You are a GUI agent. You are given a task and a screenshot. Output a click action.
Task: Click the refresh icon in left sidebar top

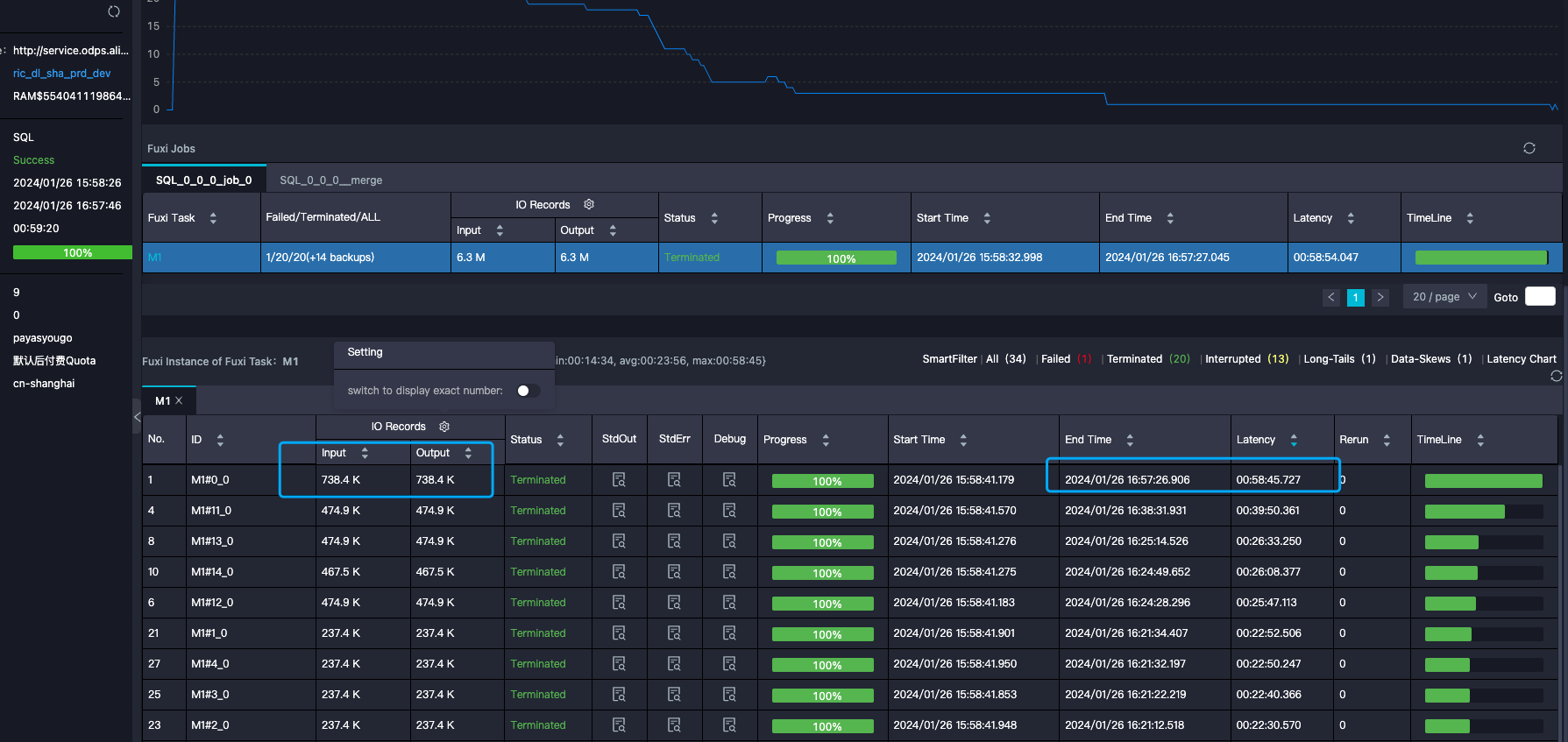(x=114, y=11)
